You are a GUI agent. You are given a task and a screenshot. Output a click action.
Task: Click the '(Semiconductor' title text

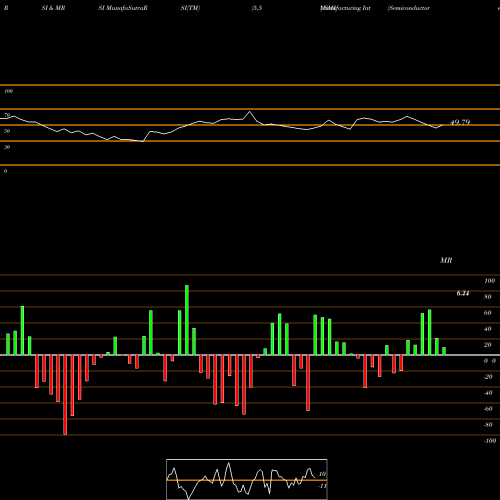point(408,8)
